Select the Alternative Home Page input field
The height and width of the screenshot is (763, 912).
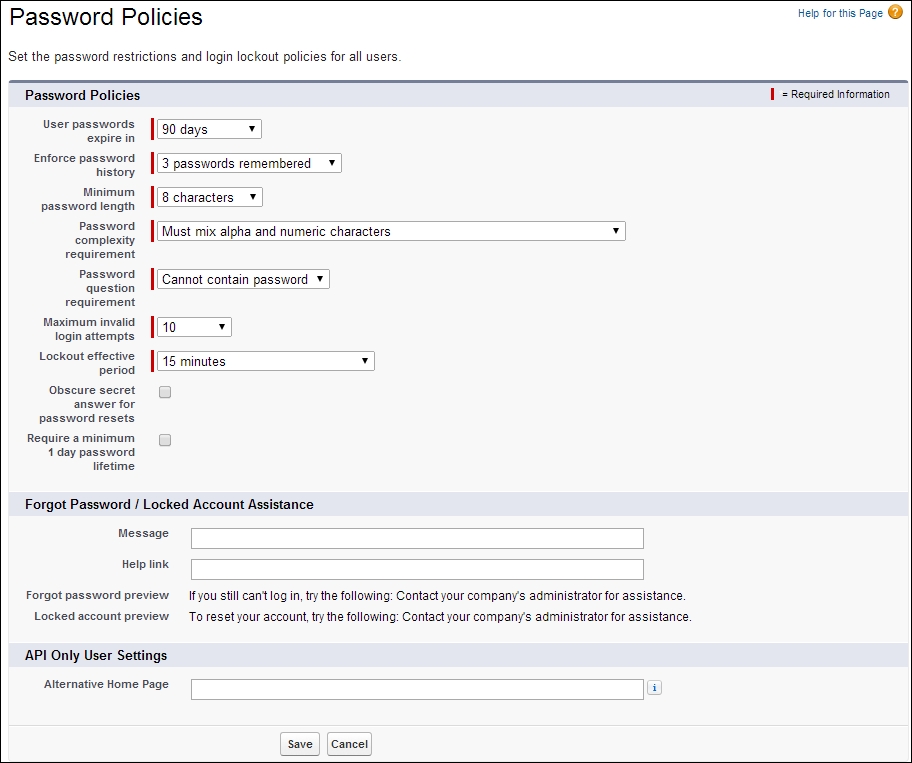417,689
